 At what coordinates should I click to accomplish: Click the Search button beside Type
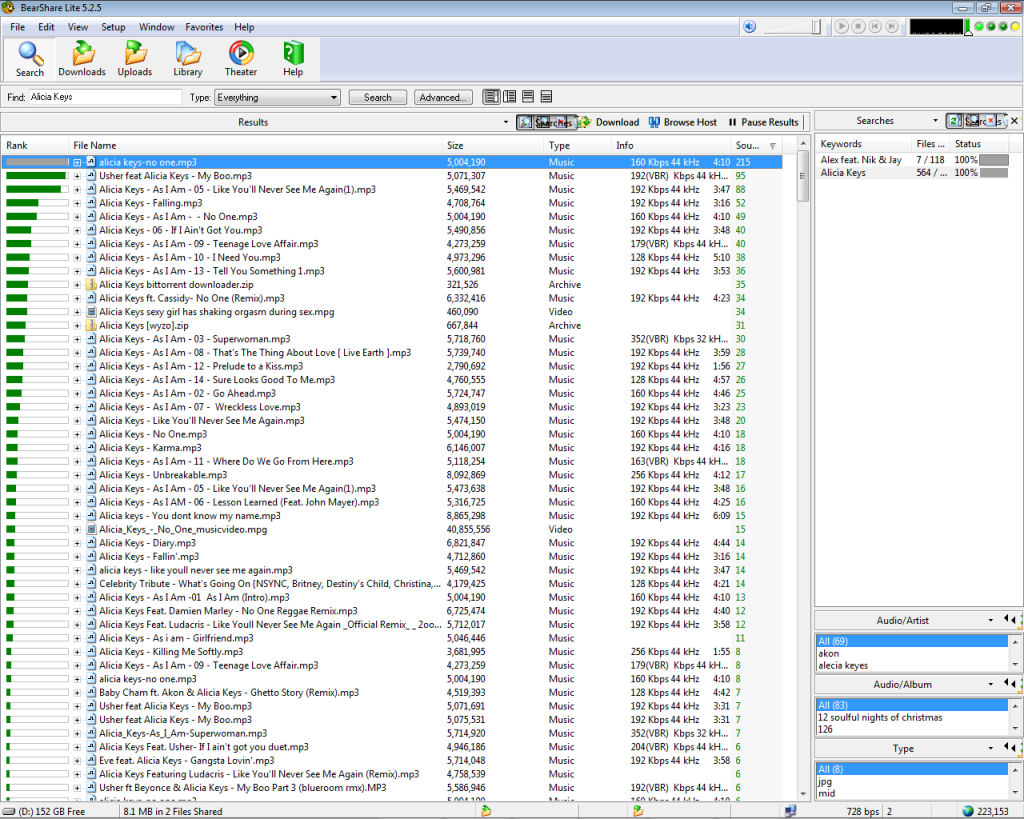377,97
